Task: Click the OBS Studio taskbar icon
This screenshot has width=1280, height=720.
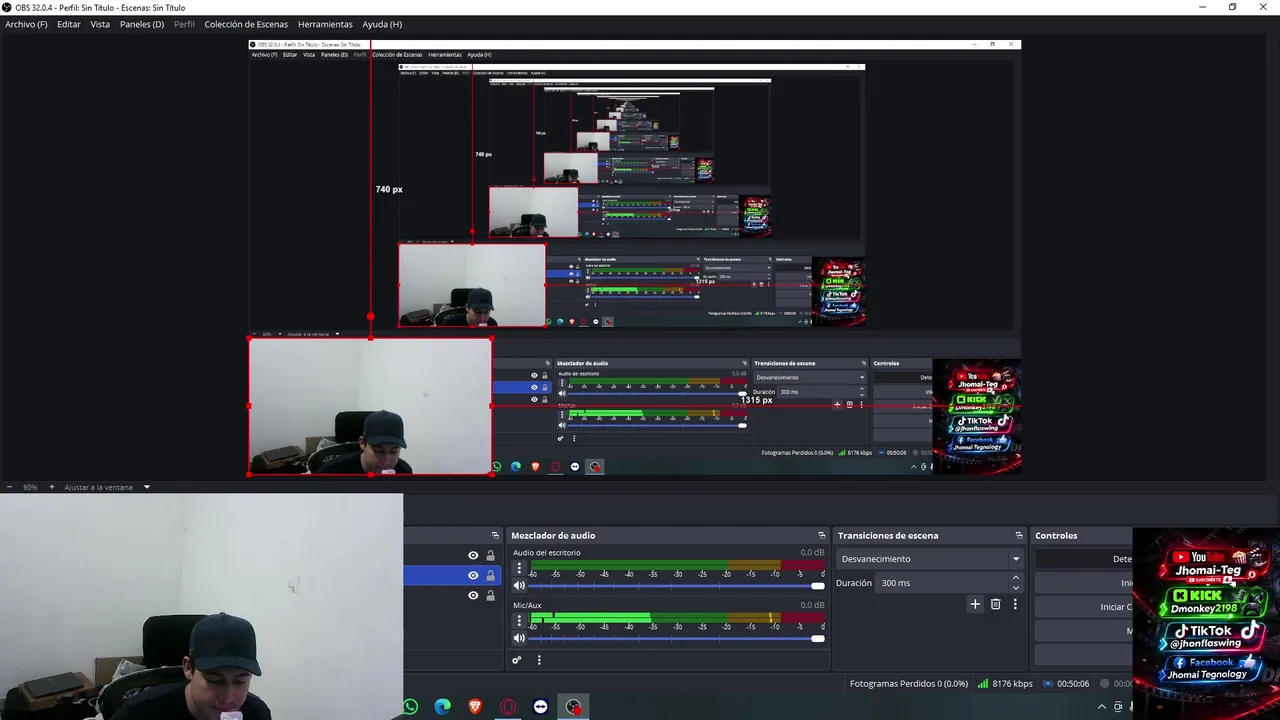Action: pos(573,707)
